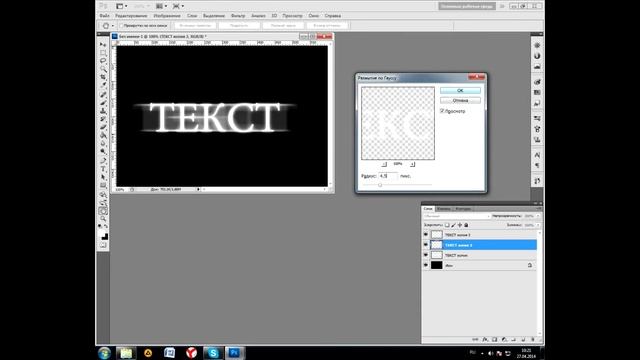Select the Dodge tool
The width and height of the screenshot is (640, 360).
103,152
